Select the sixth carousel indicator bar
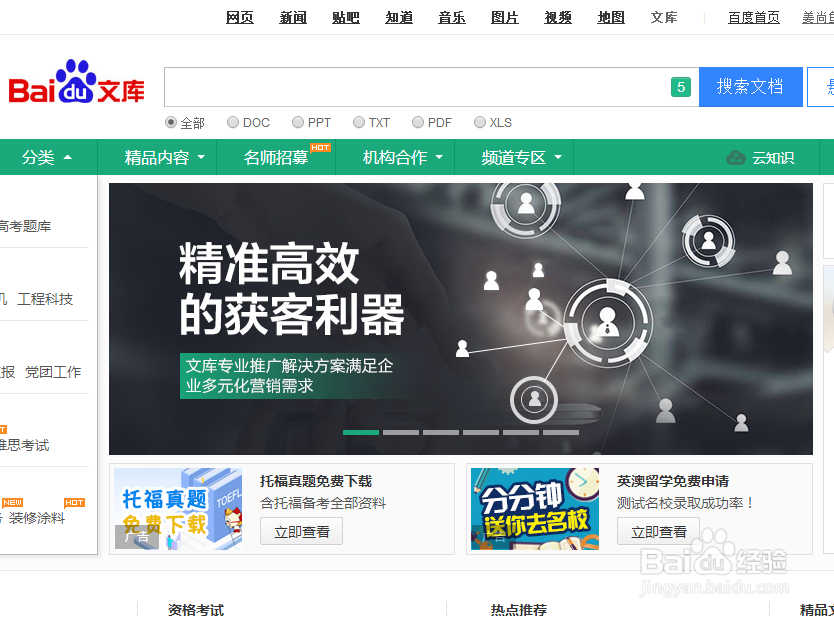The height and width of the screenshot is (617, 834). click(x=561, y=432)
